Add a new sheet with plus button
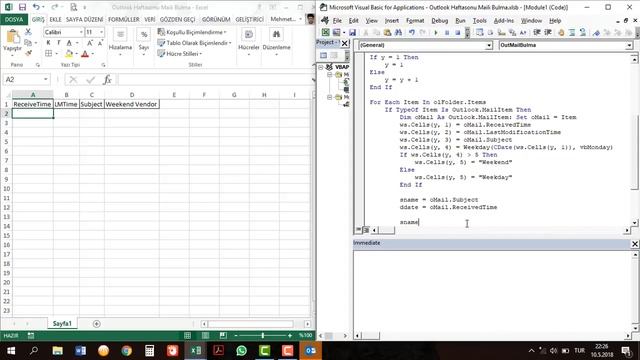Viewport: 640px width, 360px height. 96,324
